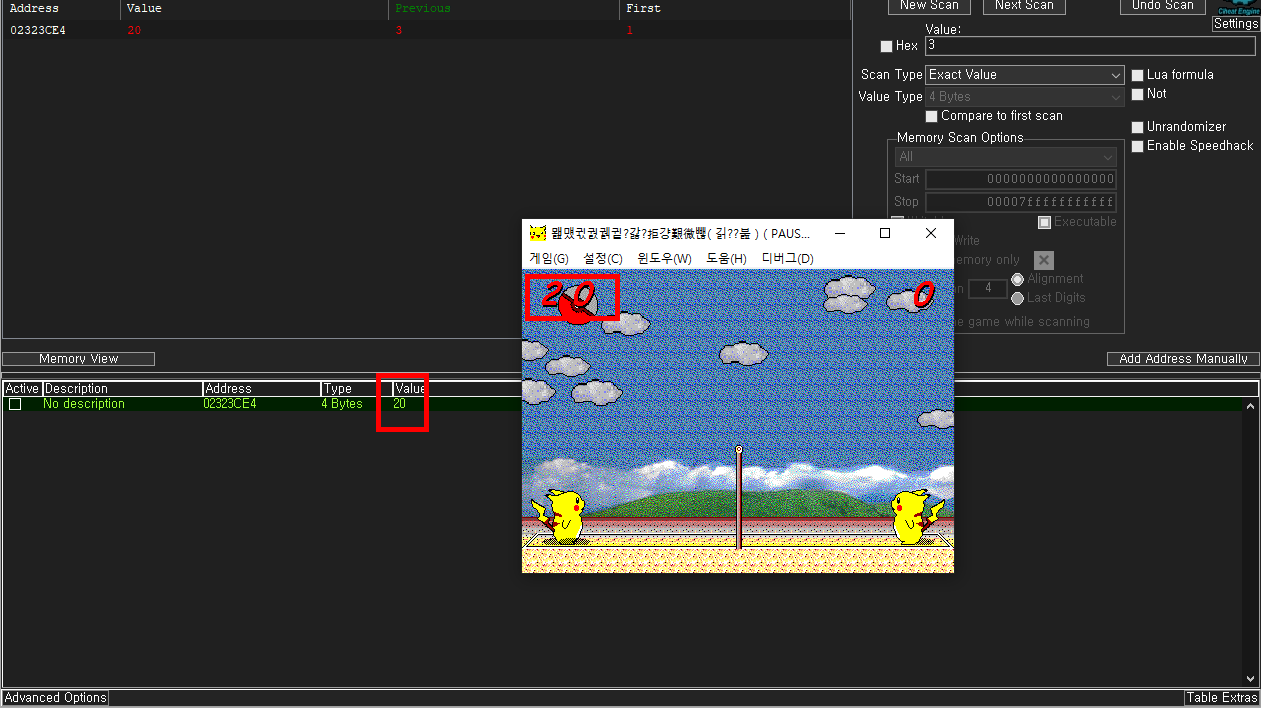Click the right Pikachu player character
This screenshot has width=1261, height=708.
[915, 515]
